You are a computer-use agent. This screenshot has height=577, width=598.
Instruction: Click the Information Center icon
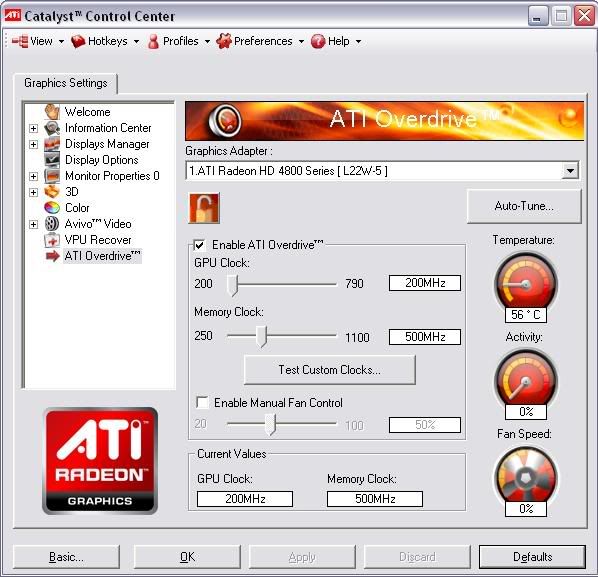click(52, 128)
